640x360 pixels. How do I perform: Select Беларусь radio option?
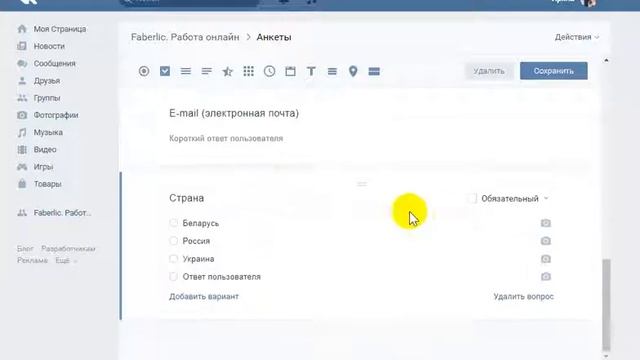[173, 223]
